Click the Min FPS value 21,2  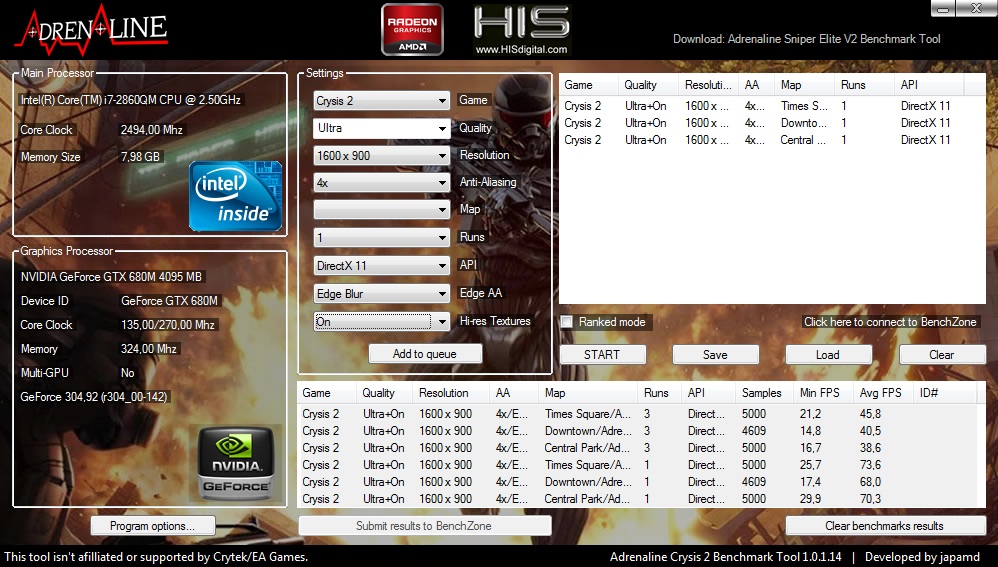point(810,414)
